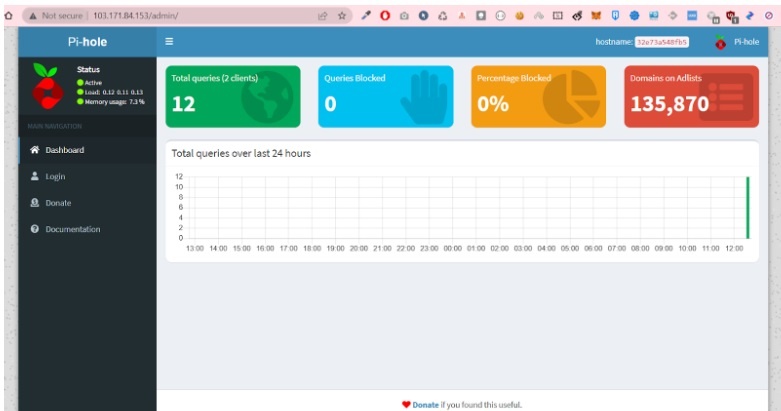
Task: Open the Total queries green card
Action: [233, 97]
